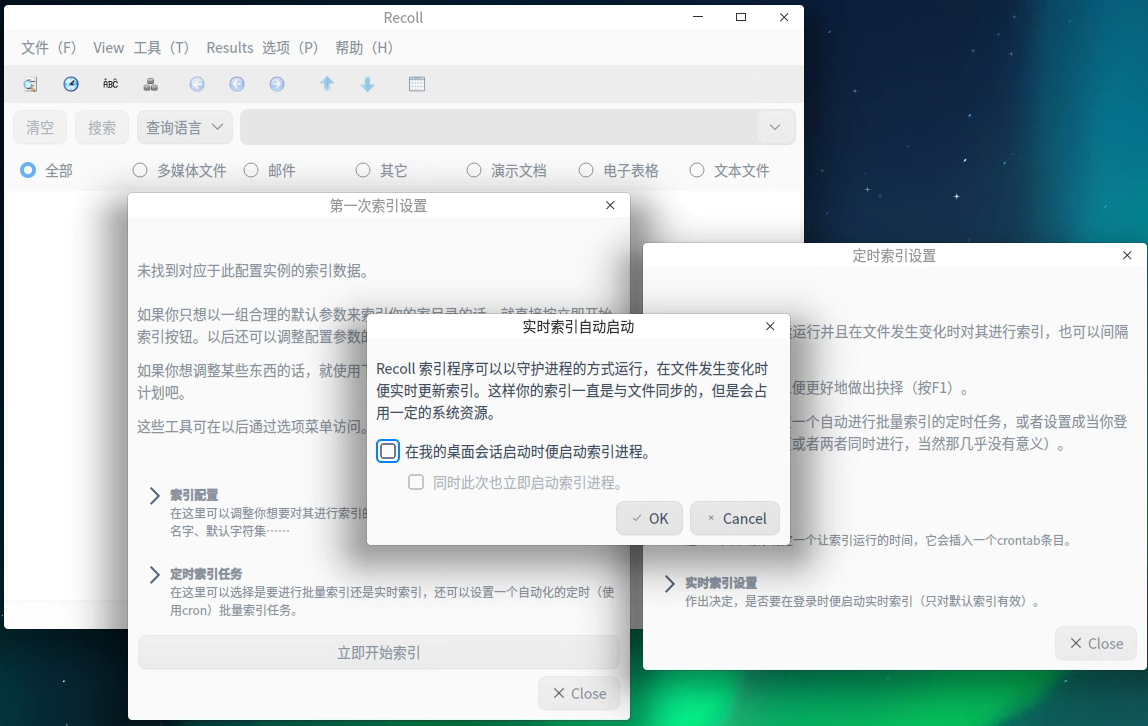
Task: Open the search history dropdown arrow
Action: [x=775, y=127]
